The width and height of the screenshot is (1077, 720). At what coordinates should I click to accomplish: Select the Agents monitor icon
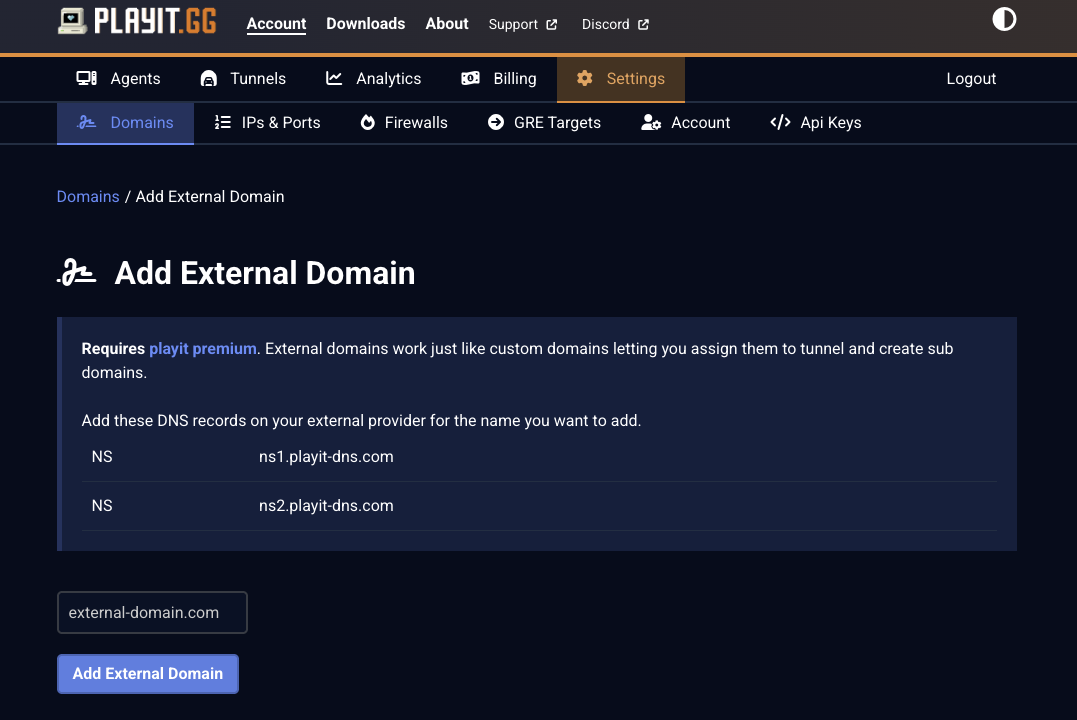85,78
